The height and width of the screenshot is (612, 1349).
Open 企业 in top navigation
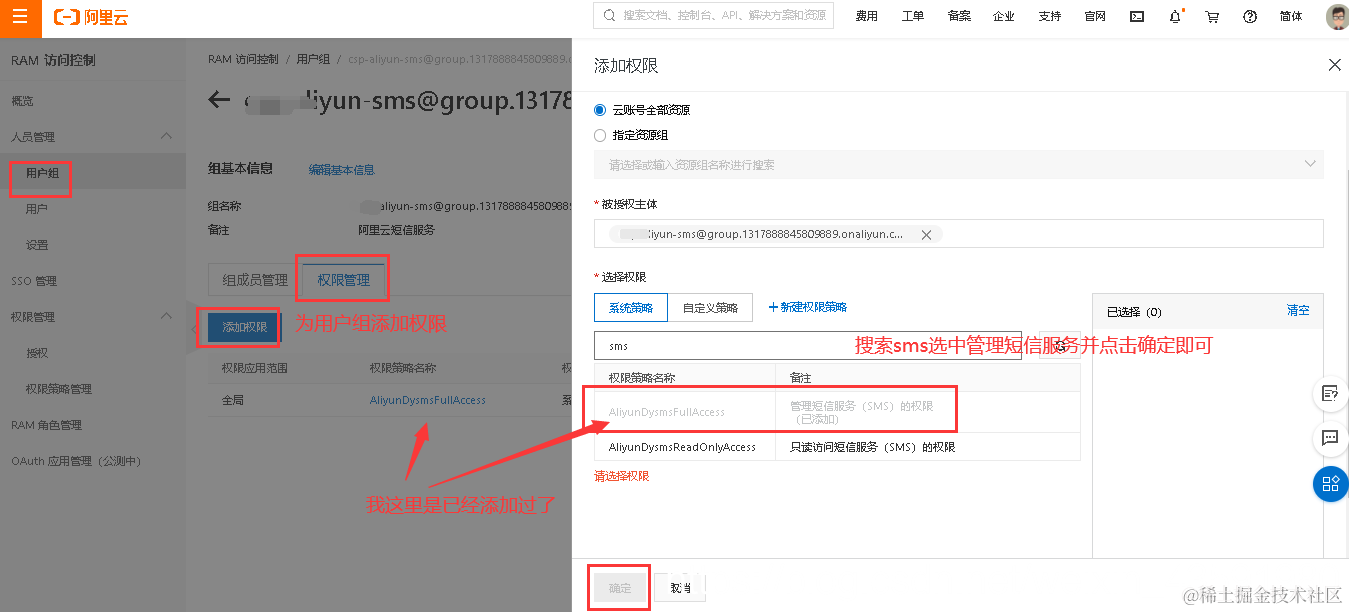tap(1004, 16)
